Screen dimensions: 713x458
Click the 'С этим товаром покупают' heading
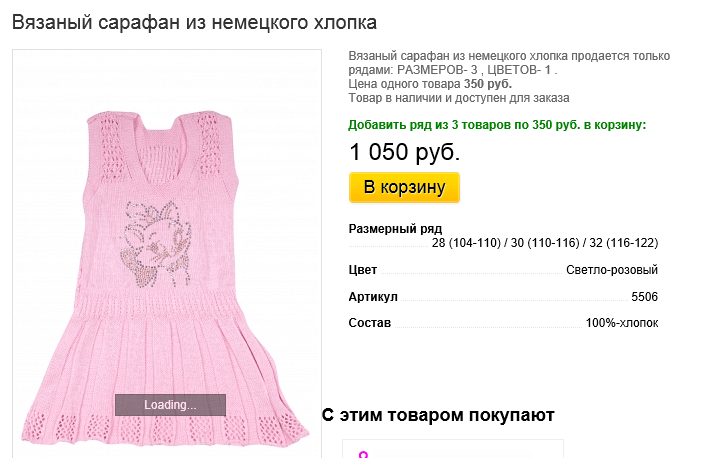tap(438, 414)
